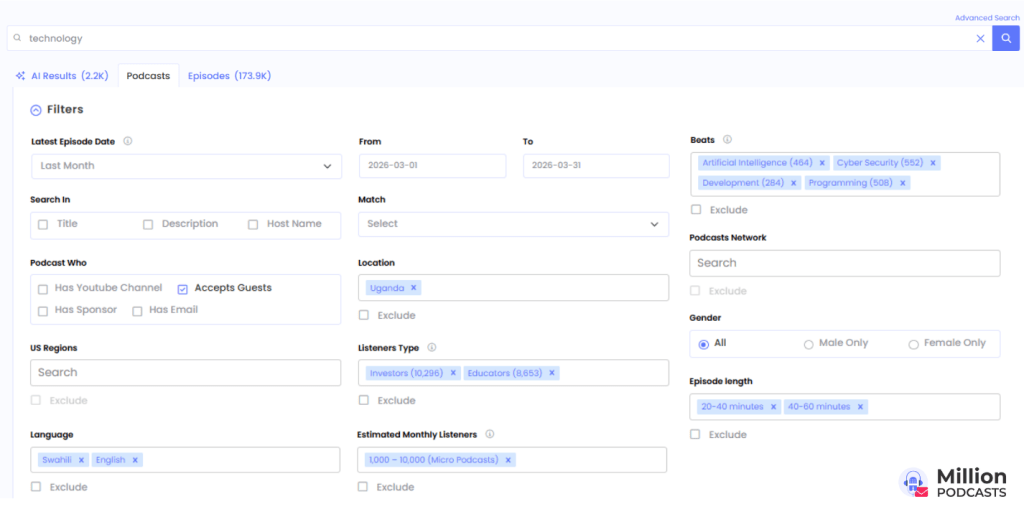Uncheck the Accepts Guests checkbox
The width and height of the screenshot is (1024, 517).
pos(182,289)
